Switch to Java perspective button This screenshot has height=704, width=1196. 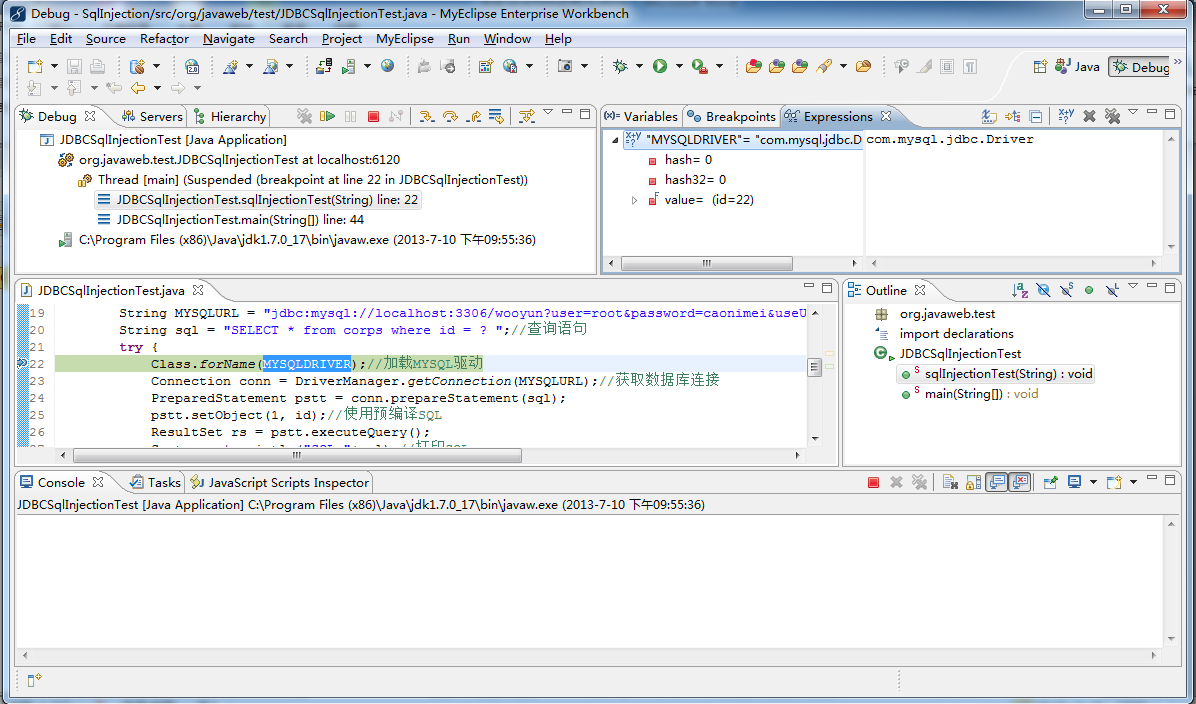pos(1077,66)
